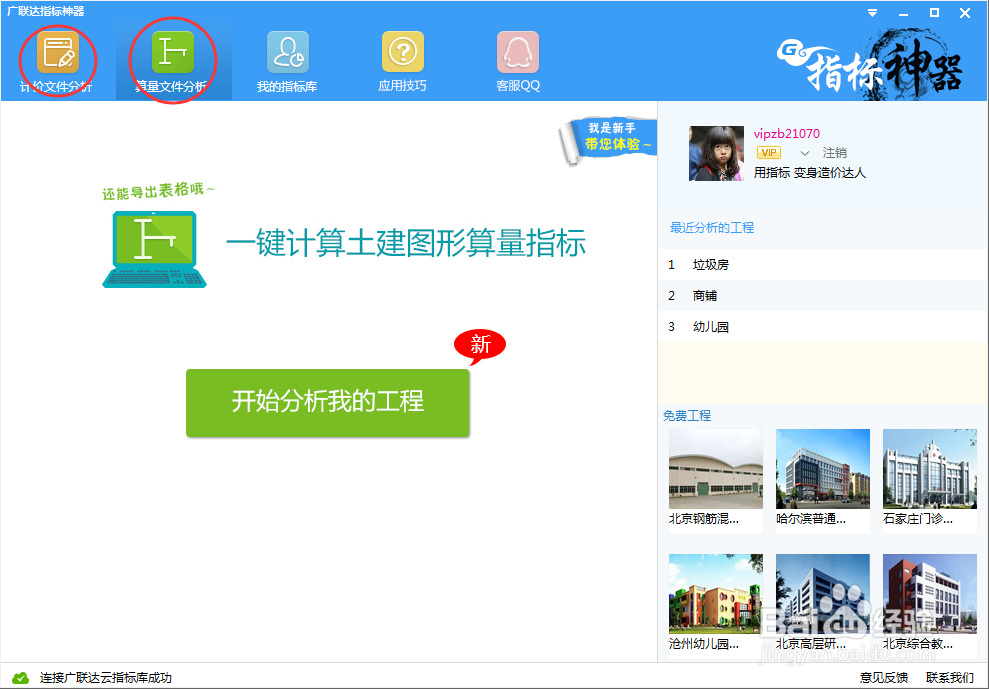
Task: Click the VIP badge
Action: coord(769,153)
